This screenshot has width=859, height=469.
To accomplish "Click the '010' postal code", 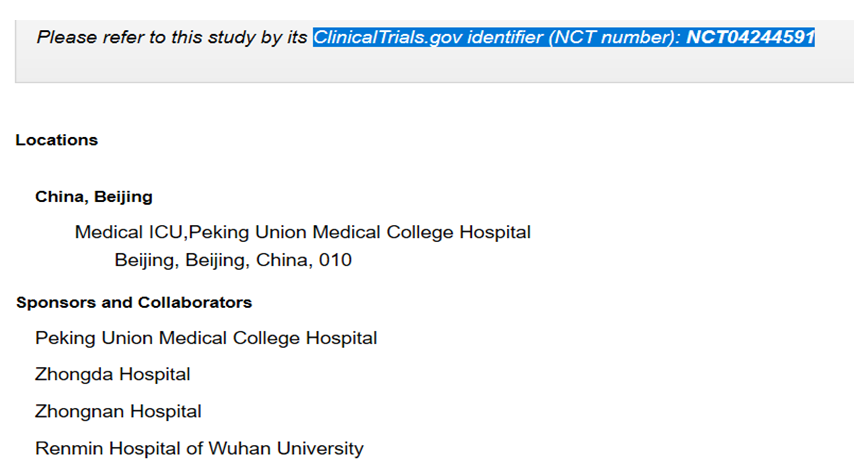I will click(x=335, y=260).
